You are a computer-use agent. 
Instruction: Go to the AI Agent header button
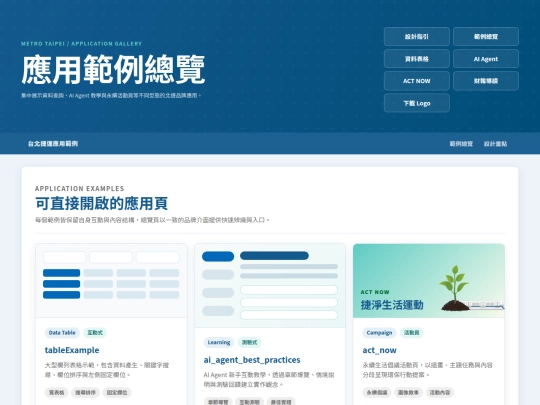(486, 59)
